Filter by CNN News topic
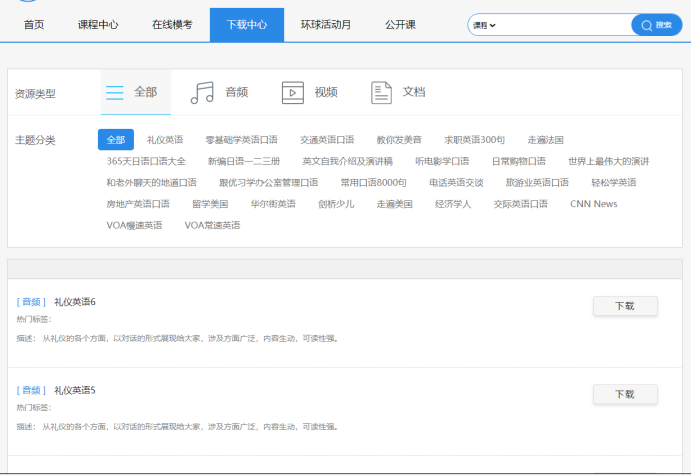 [594, 204]
